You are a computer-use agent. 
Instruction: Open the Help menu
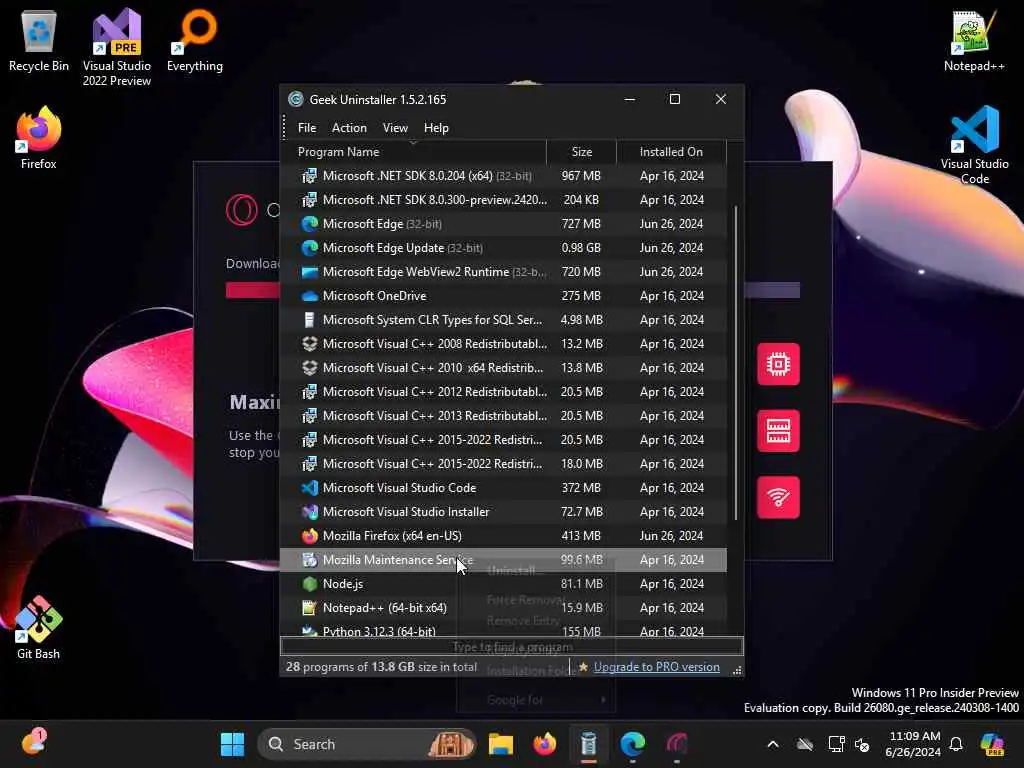(x=436, y=128)
